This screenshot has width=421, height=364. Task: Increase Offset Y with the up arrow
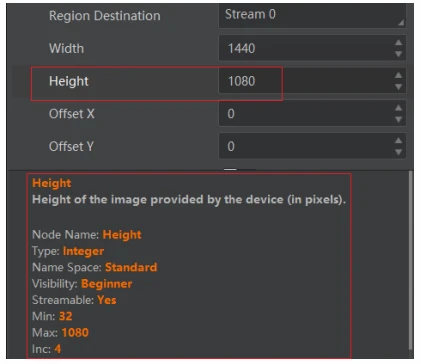point(398,141)
